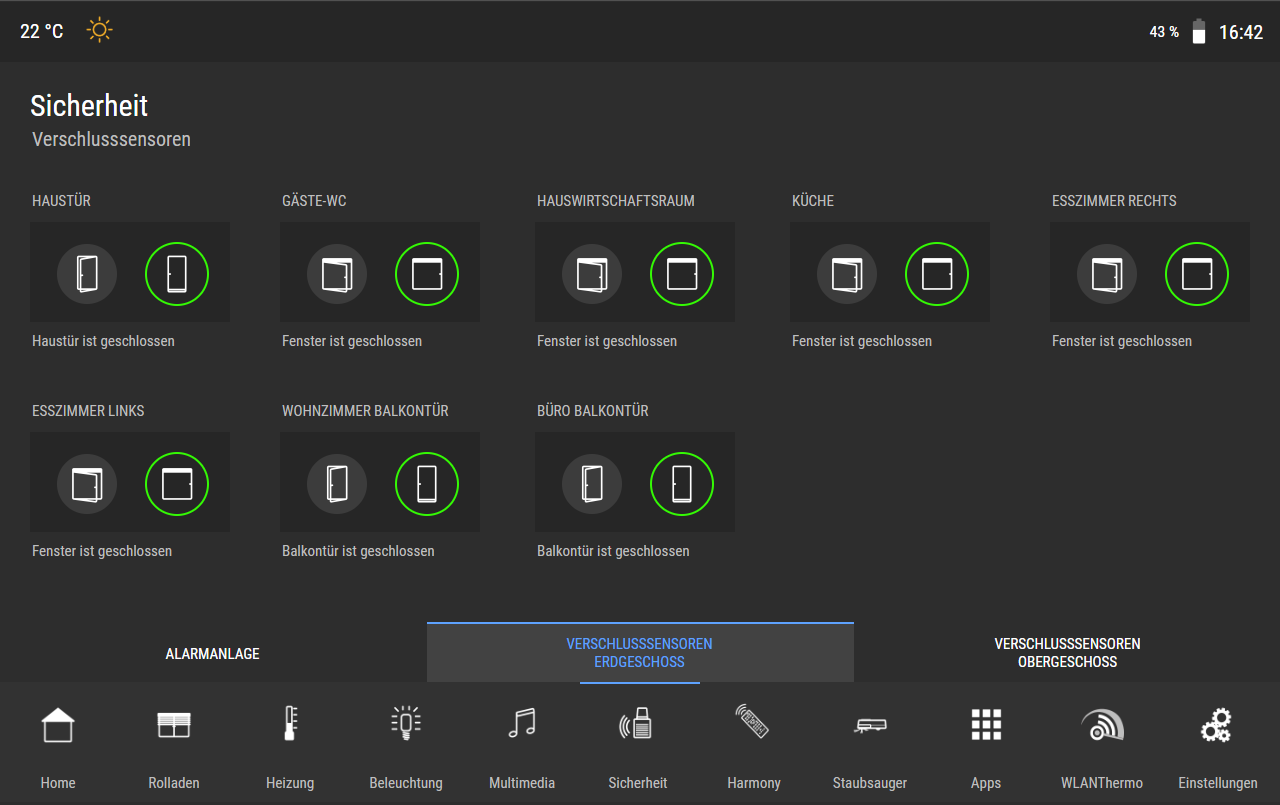Click Haustür closed-door green icon
This screenshot has width=1280, height=805.
click(177, 274)
